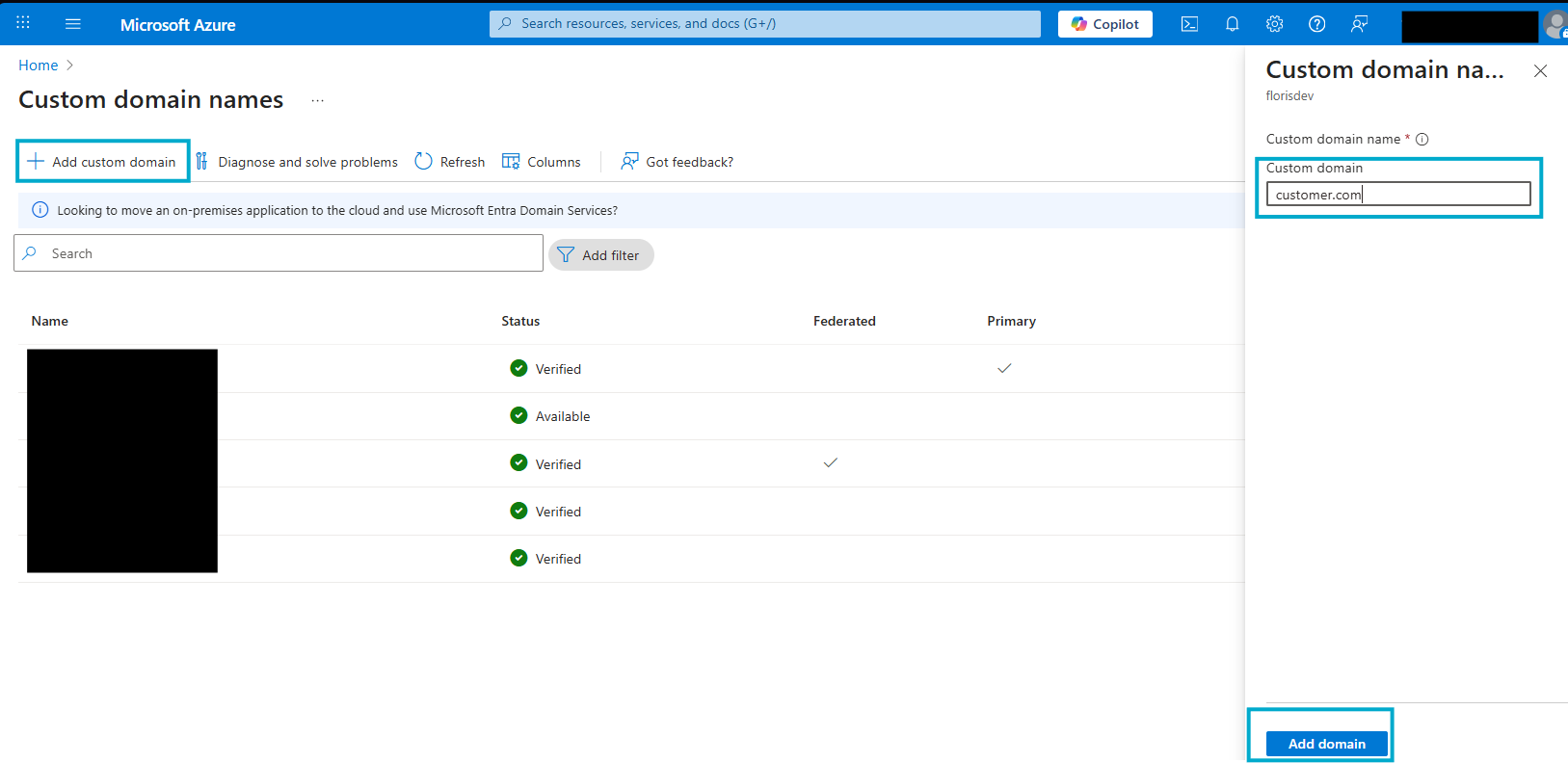Image resolution: width=1568 pixels, height=763 pixels.
Task: Click the info icon beside Custom domain name
Action: point(1422,140)
